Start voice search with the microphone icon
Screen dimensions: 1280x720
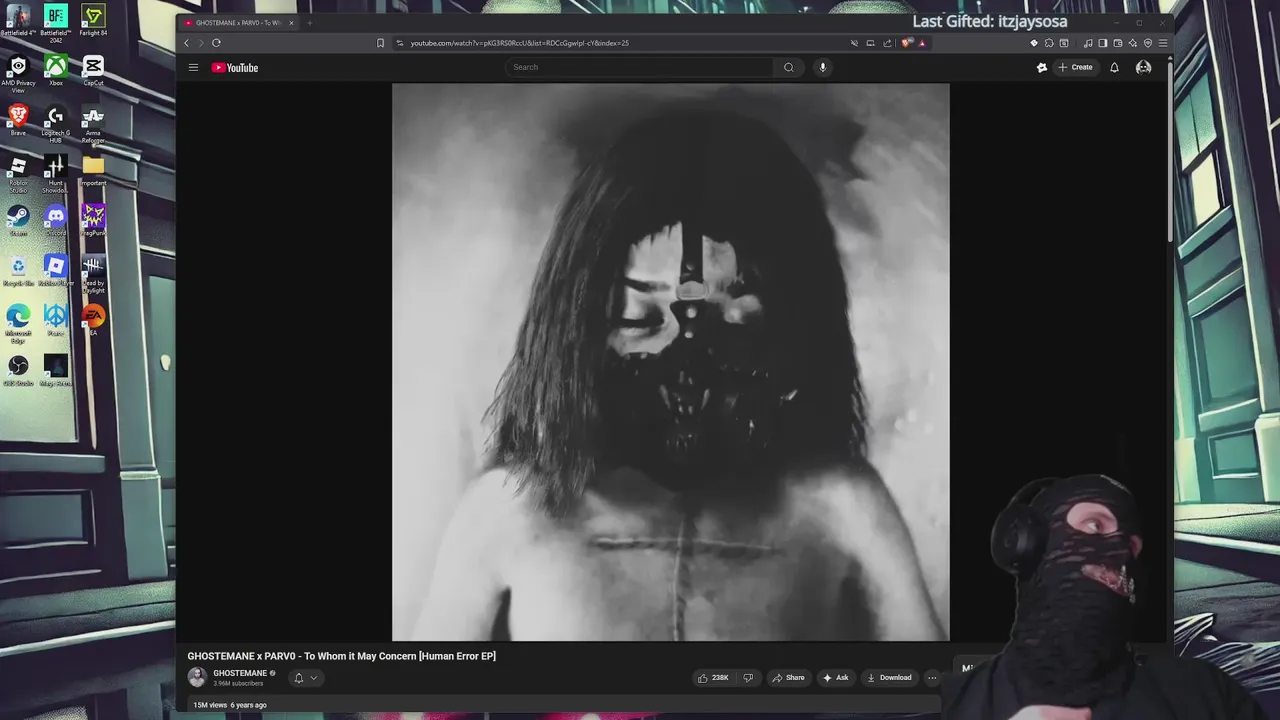click(x=823, y=67)
